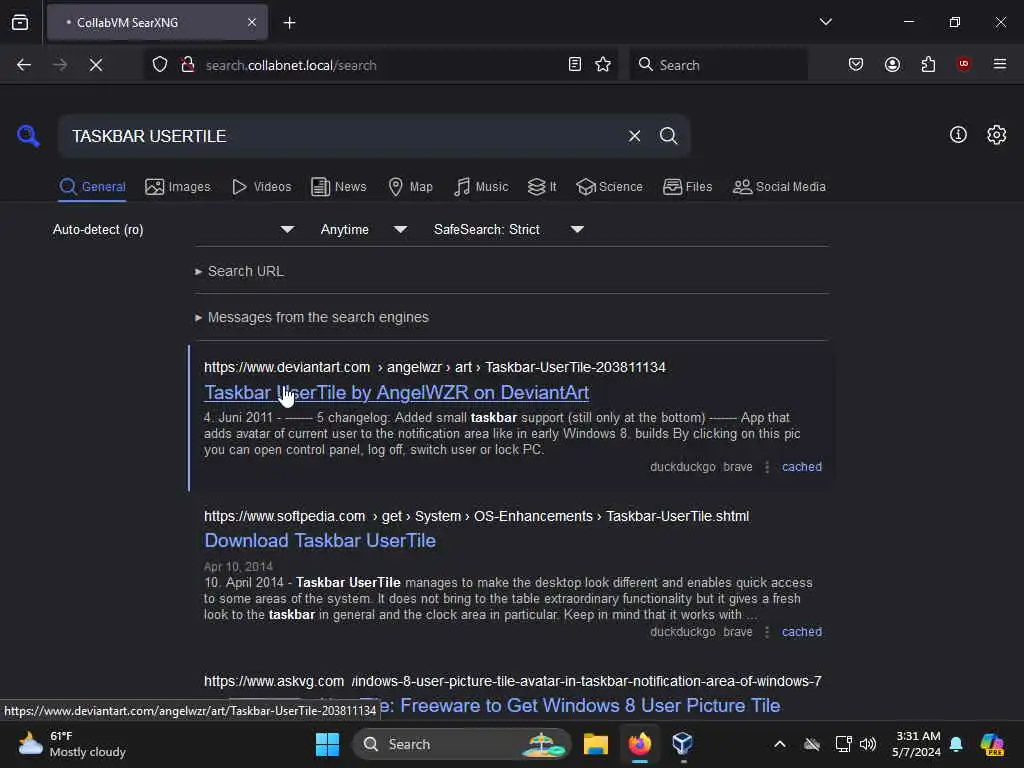Open a new browser tab

(289, 23)
